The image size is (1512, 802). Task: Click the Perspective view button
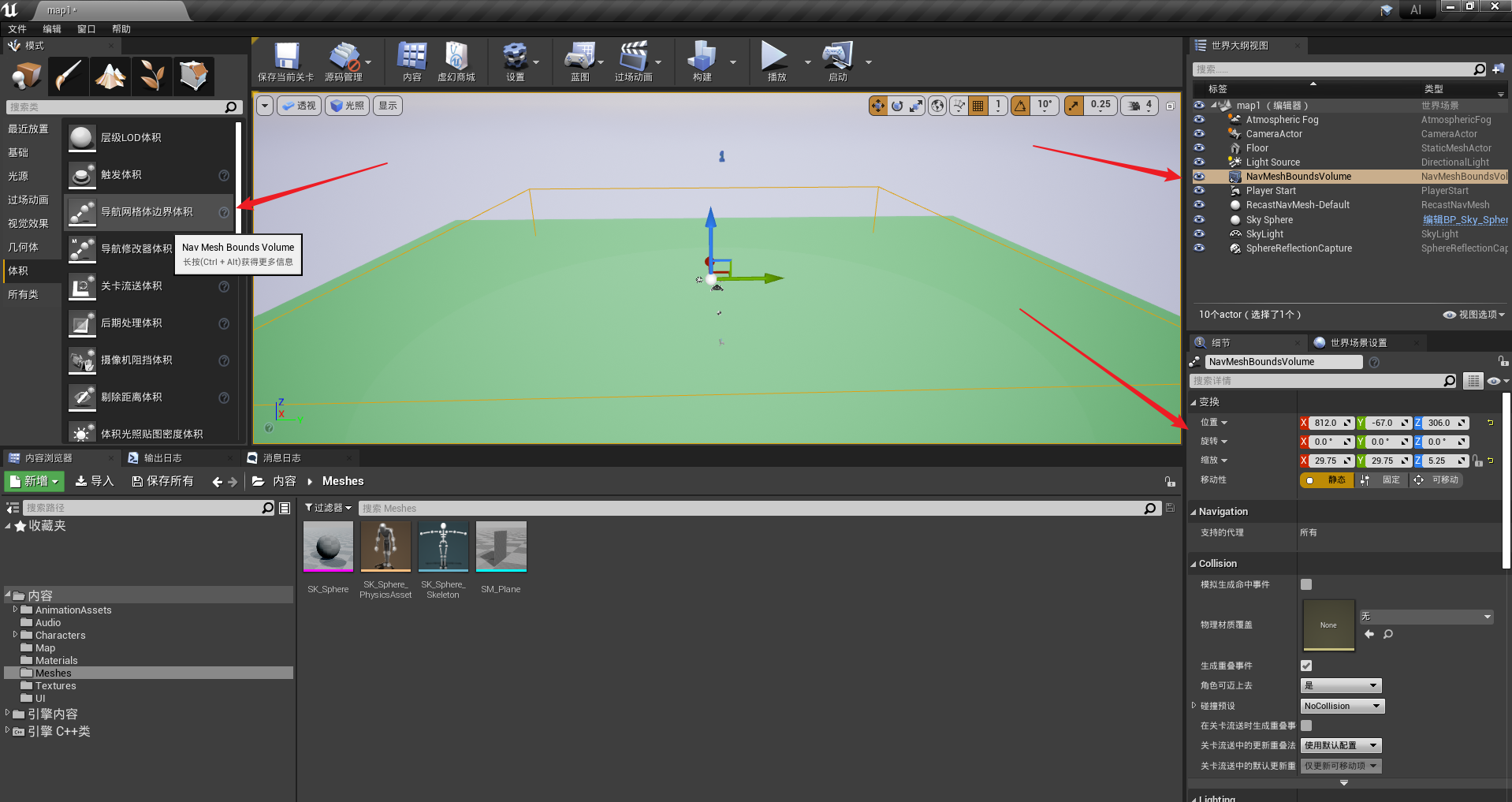pyautogui.click(x=299, y=106)
